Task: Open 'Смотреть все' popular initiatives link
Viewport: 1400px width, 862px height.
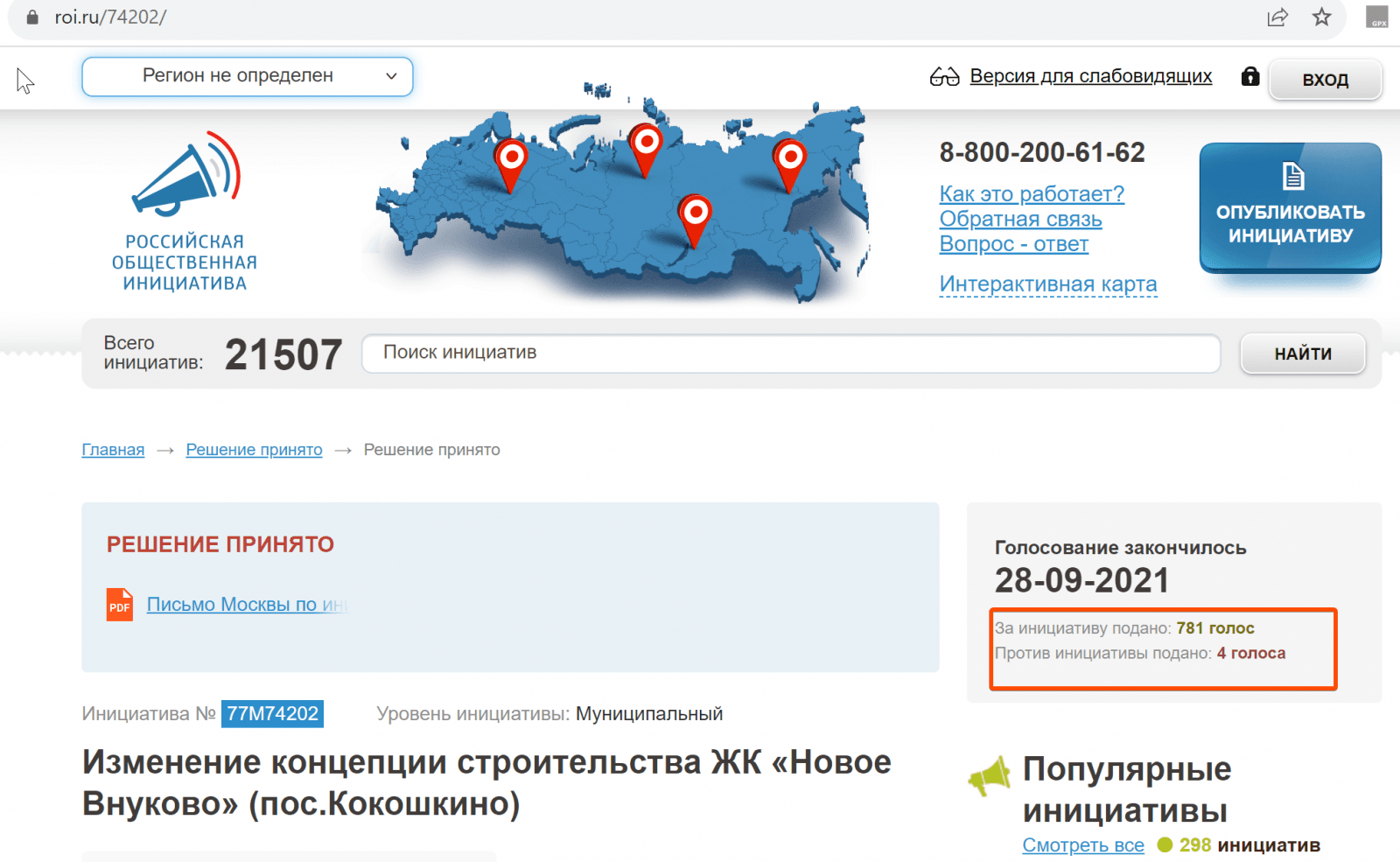Action: coord(1082,845)
